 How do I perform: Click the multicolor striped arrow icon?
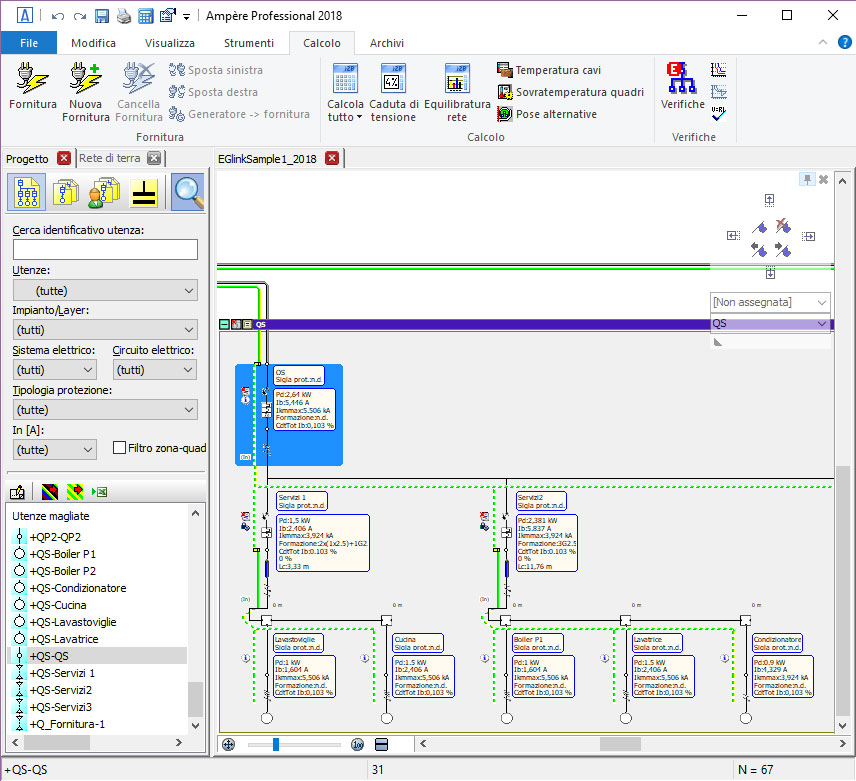pyautogui.click(x=50, y=492)
